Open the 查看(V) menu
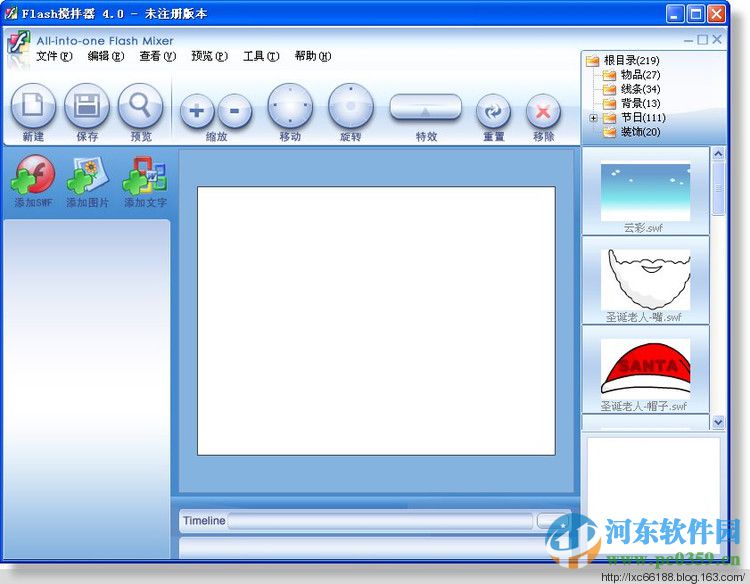The image size is (750, 584). (x=157, y=56)
